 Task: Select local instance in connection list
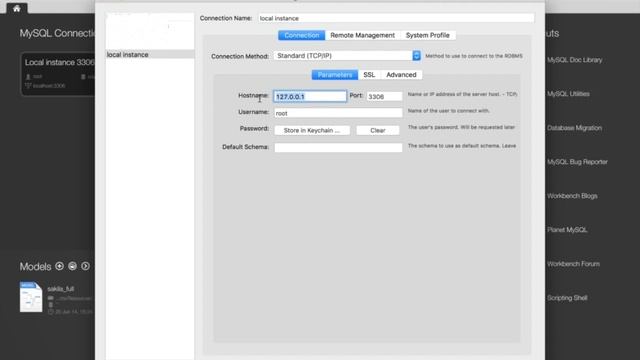pyautogui.click(x=150, y=55)
